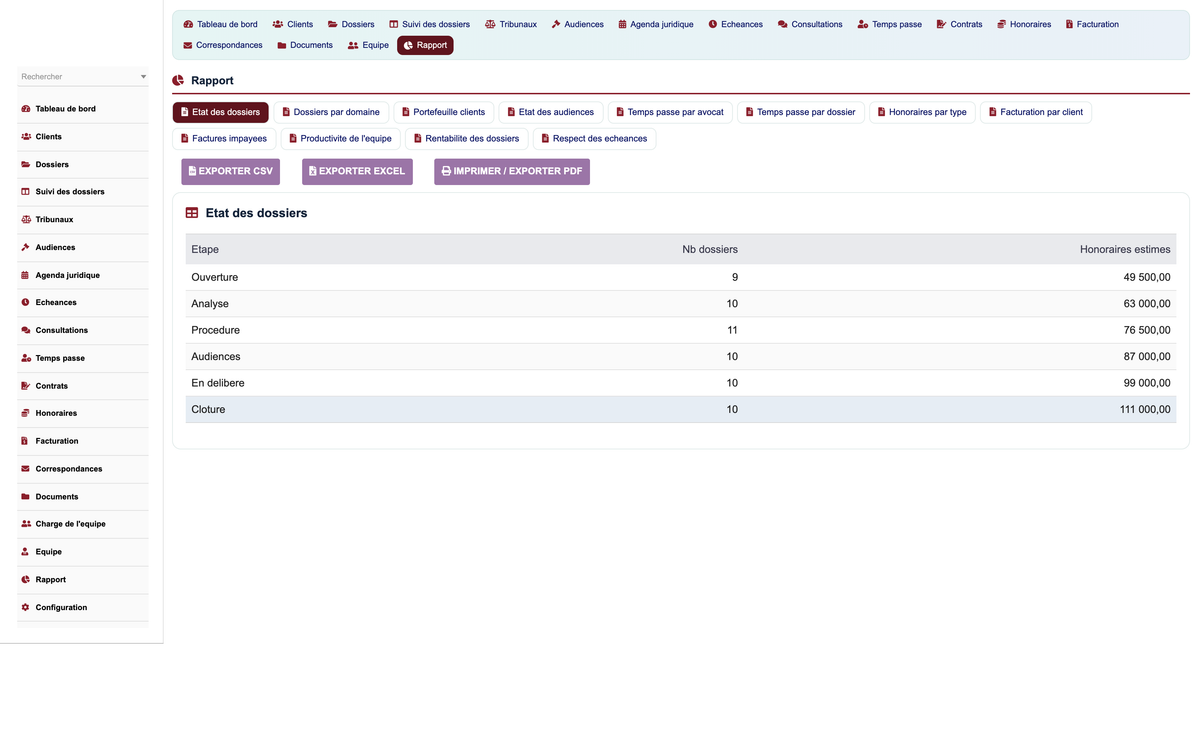Go to Temps passe in top navigation

[889, 24]
